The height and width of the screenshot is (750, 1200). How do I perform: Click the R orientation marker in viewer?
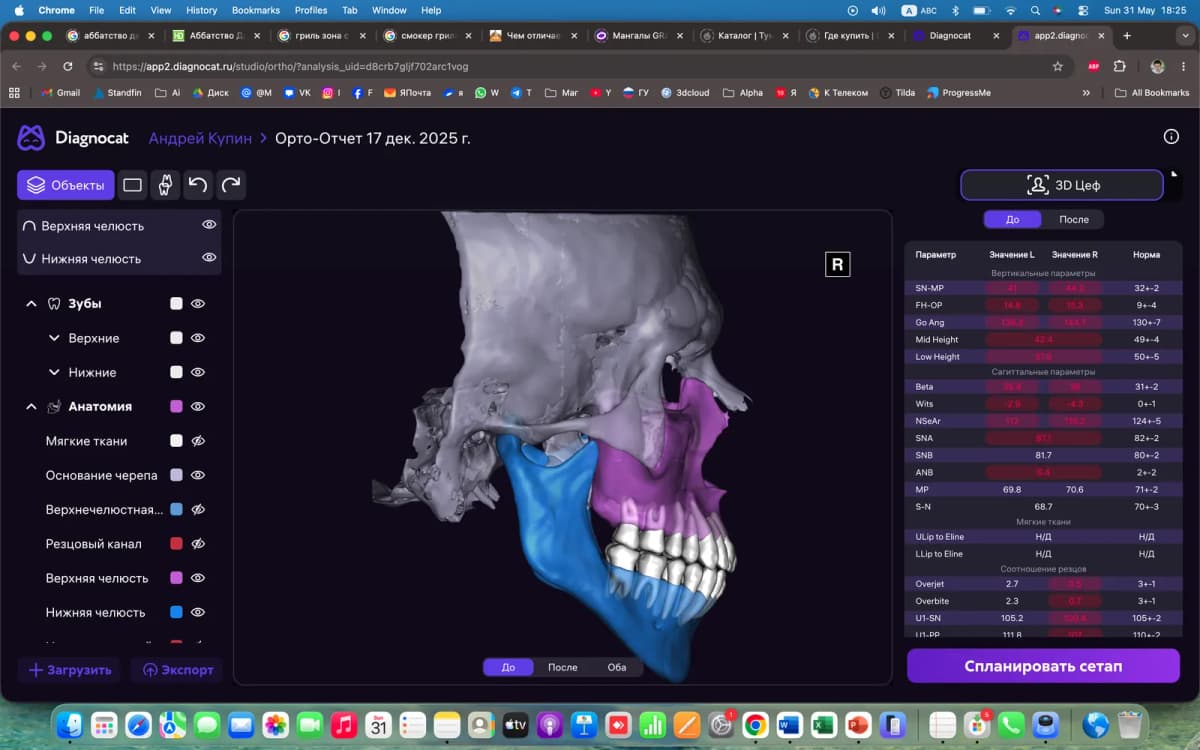point(837,264)
